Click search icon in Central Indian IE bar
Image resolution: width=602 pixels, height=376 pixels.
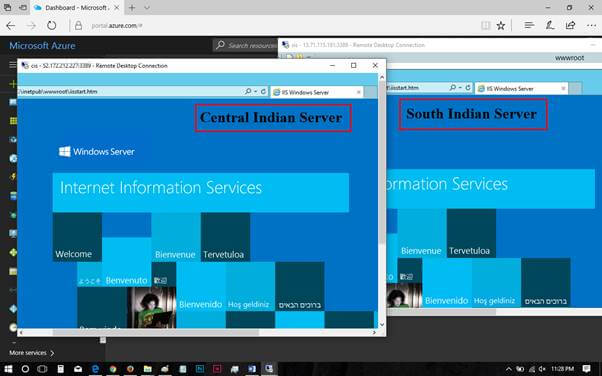coord(248,91)
